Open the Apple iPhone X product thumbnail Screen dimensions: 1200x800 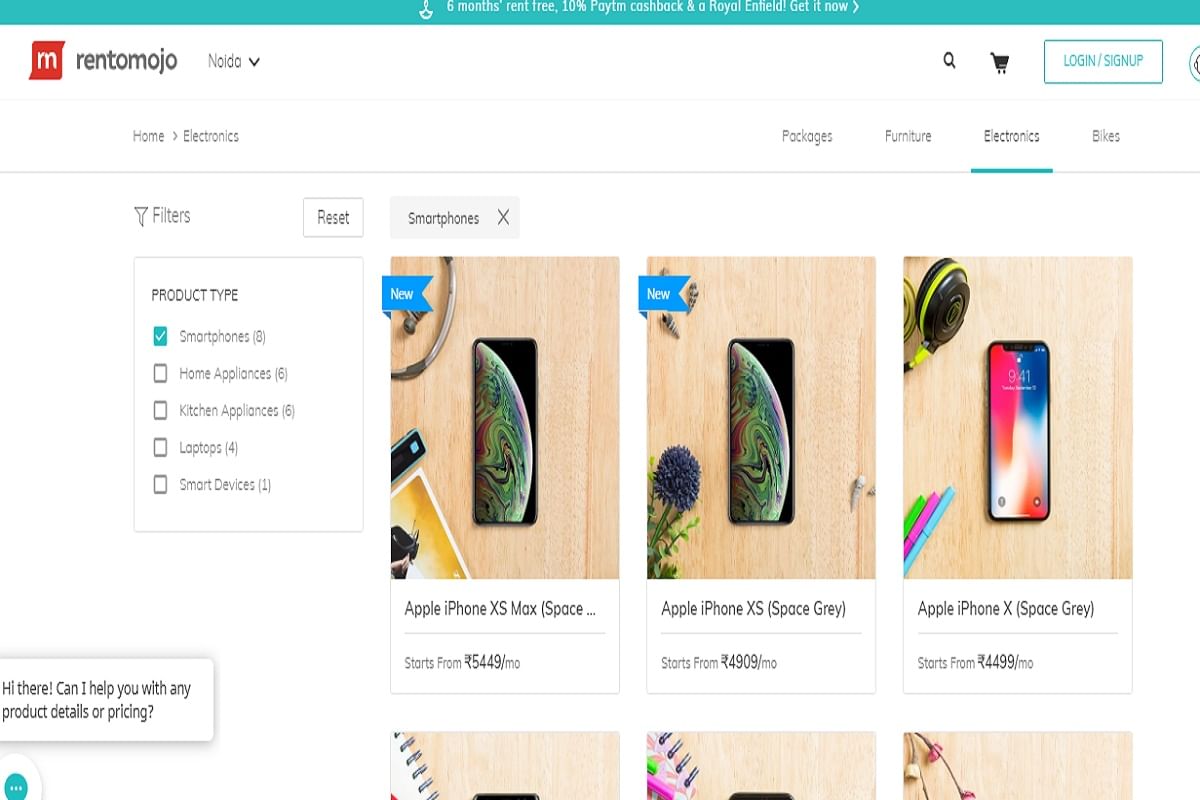[1017, 417]
